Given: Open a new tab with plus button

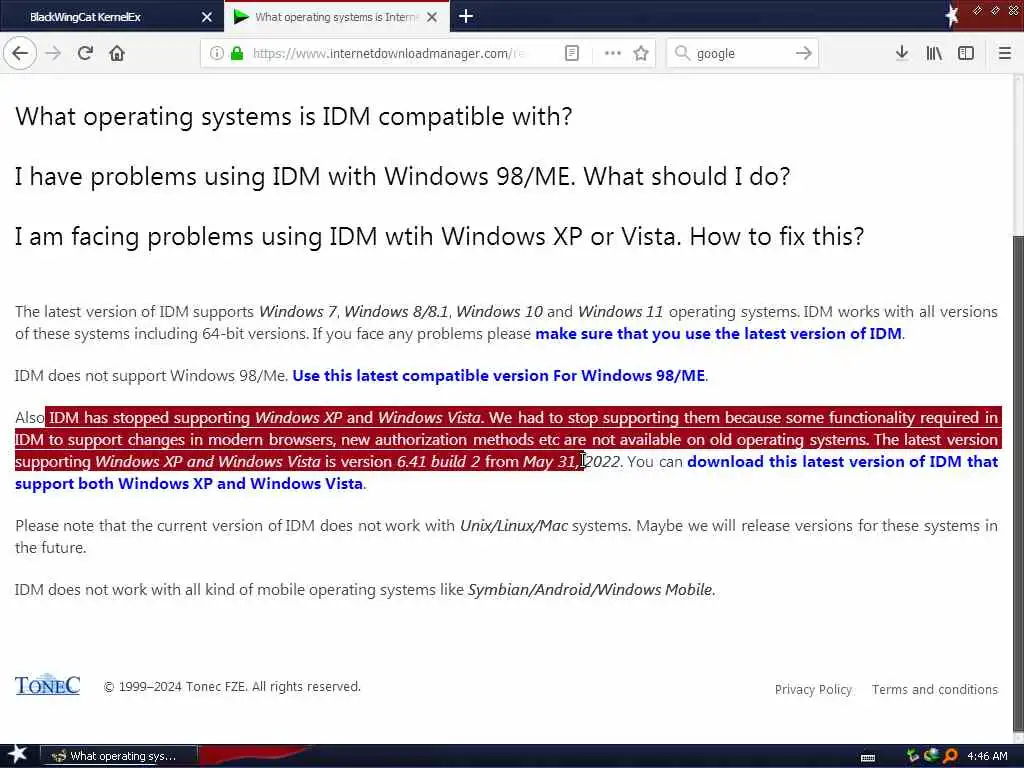Looking at the screenshot, I should pyautogui.click(x=466, y=16).
